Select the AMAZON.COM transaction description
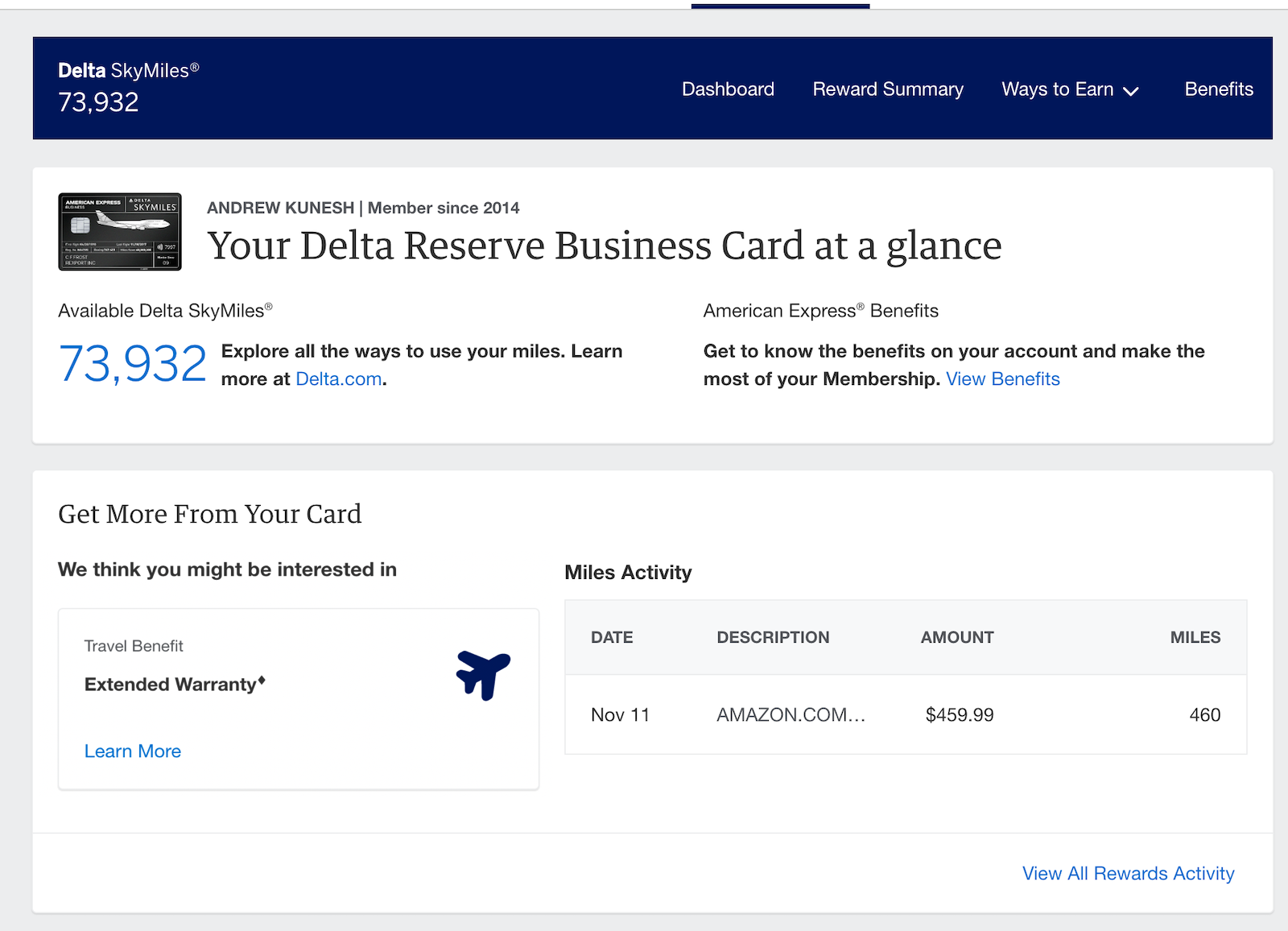The width and height of the screenshot is (1288, 931). (791, 714)
